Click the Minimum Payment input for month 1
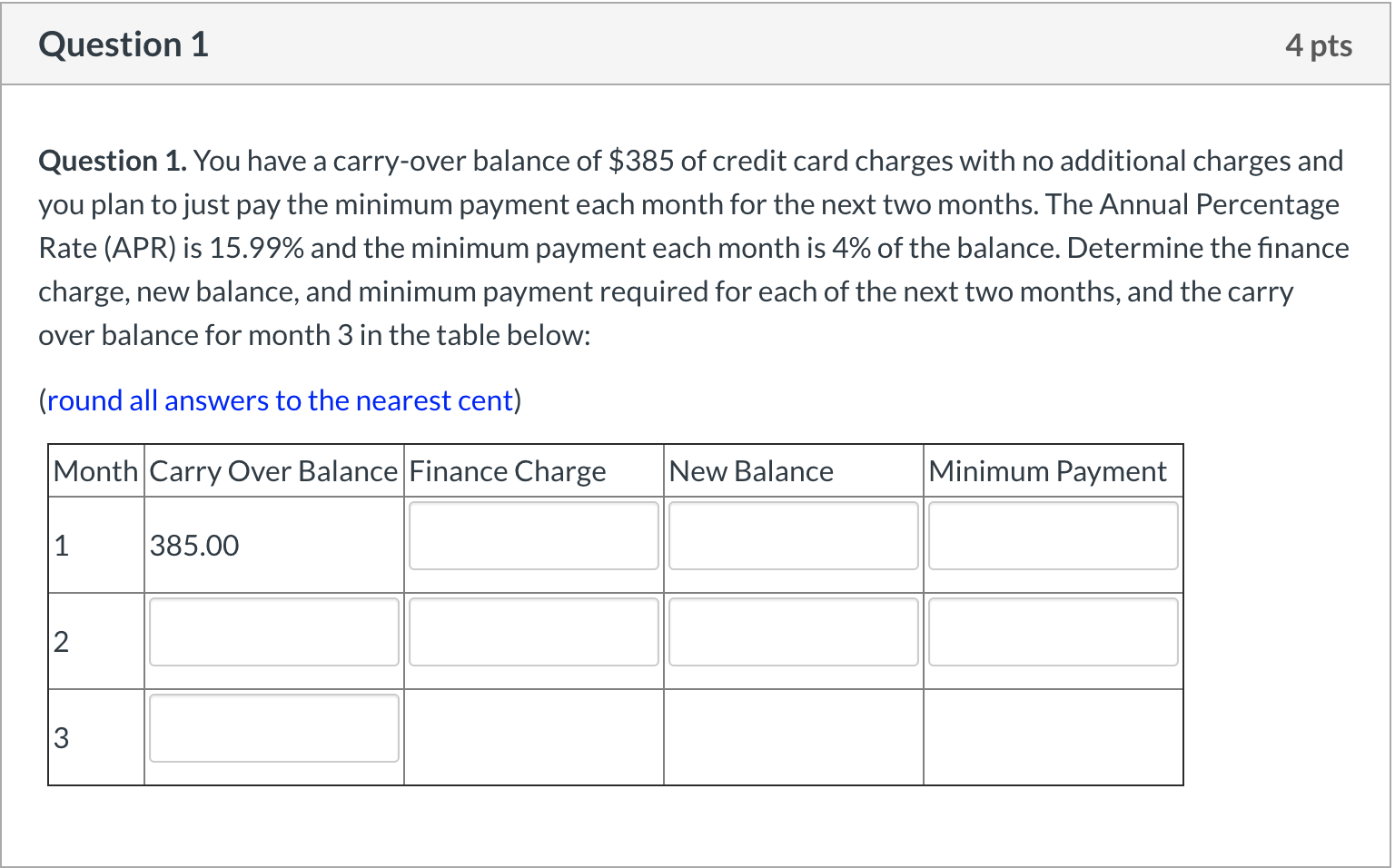The height and width of the screenshot is (868, 1395). coord(1053,536)
